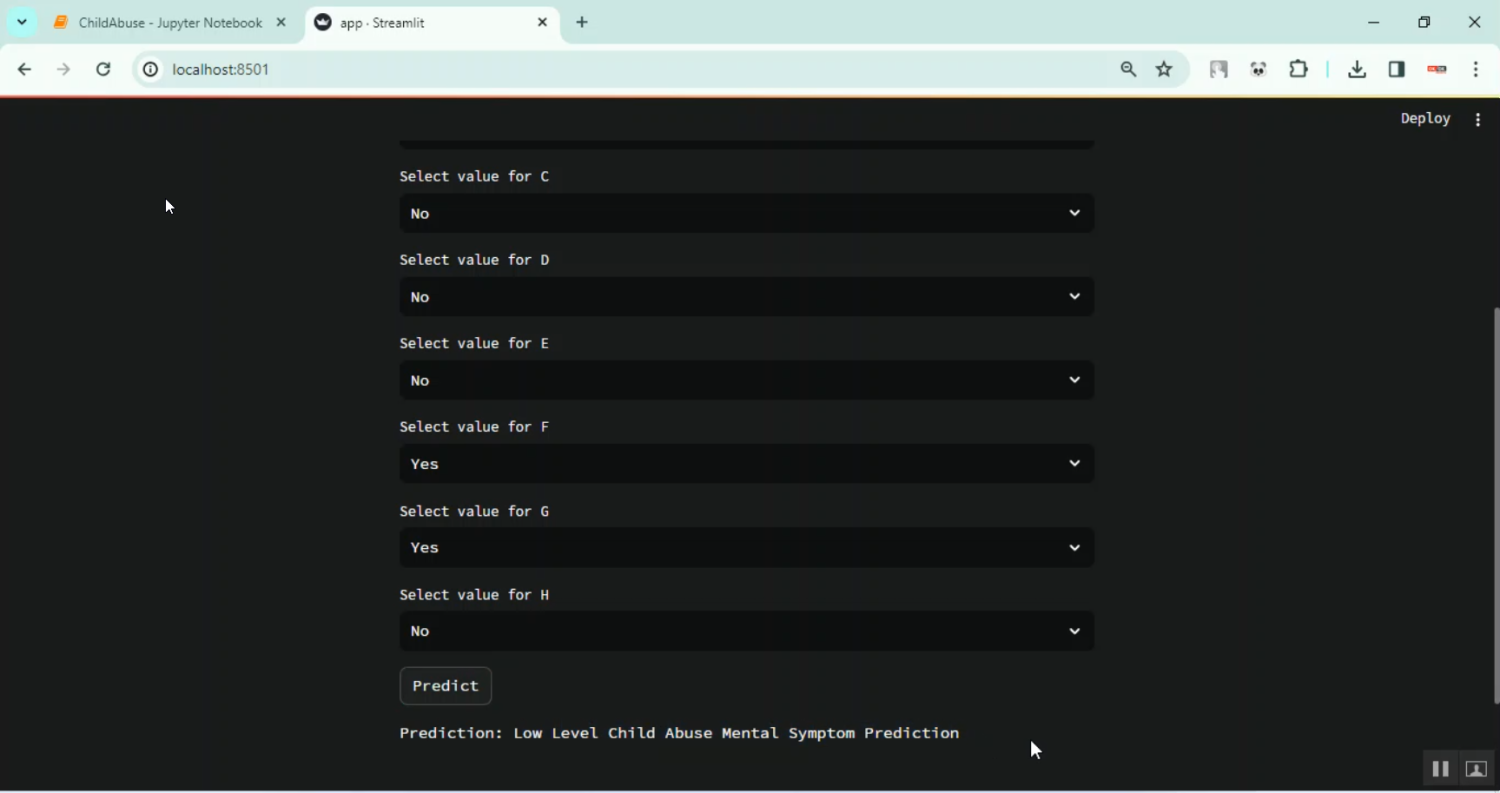Click the 'Select value for H' label
This screenshot has height=793, width=1500.
click(x=474, y=595)
